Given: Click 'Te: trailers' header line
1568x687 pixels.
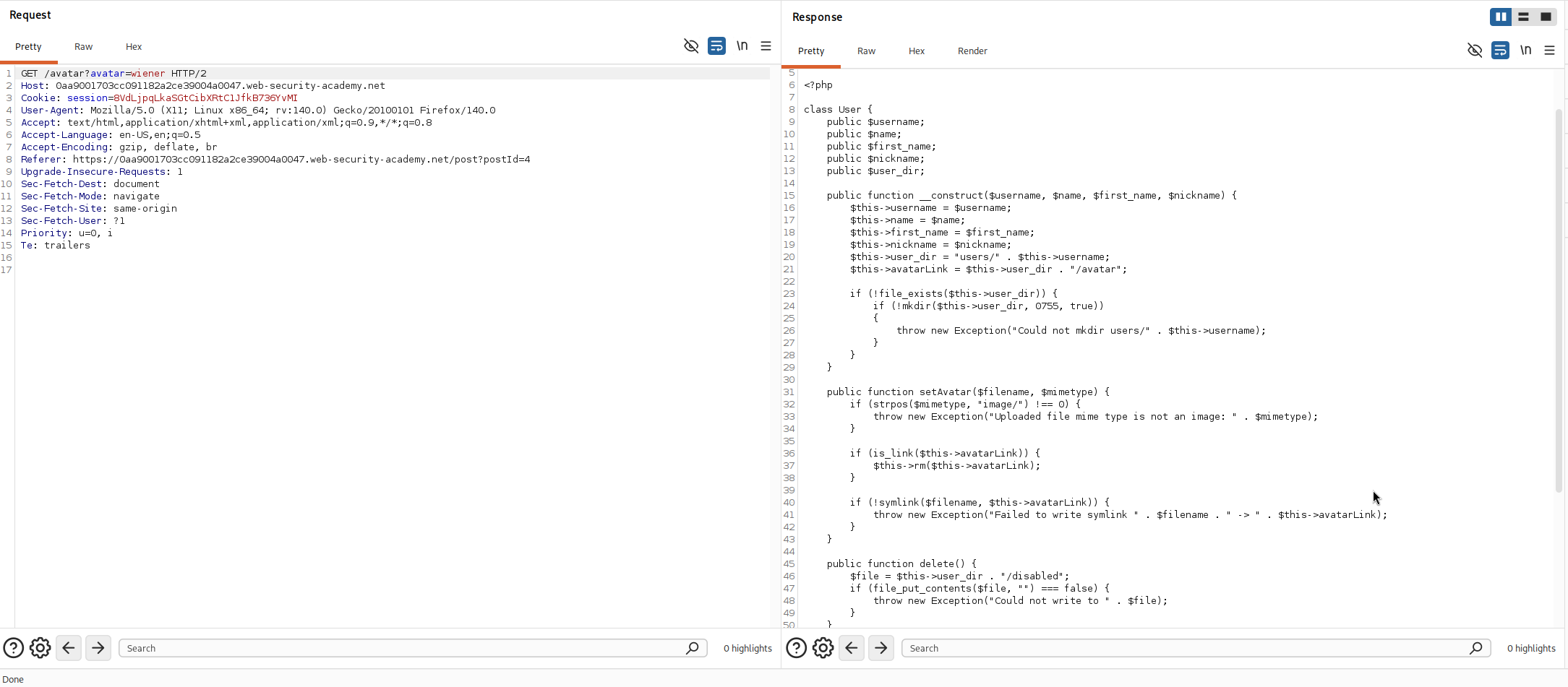Looking at the screenshot, I should point(56,246).
